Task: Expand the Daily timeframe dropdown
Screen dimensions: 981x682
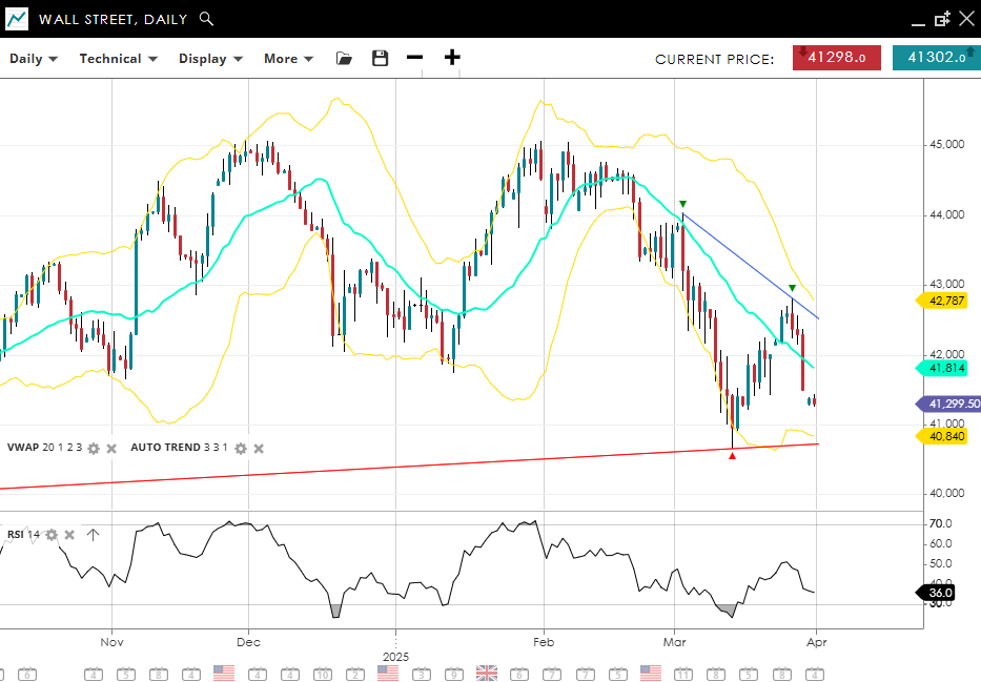Action: click(33, 58)
